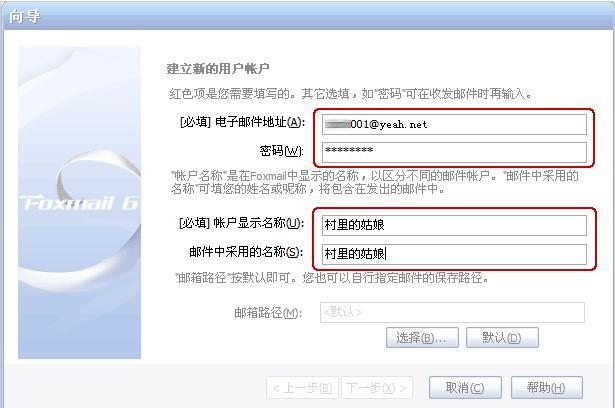615x408 pixels.
Task: Click the 向导 window title bar
Action: pyautogui.click(x=308, y=16)
